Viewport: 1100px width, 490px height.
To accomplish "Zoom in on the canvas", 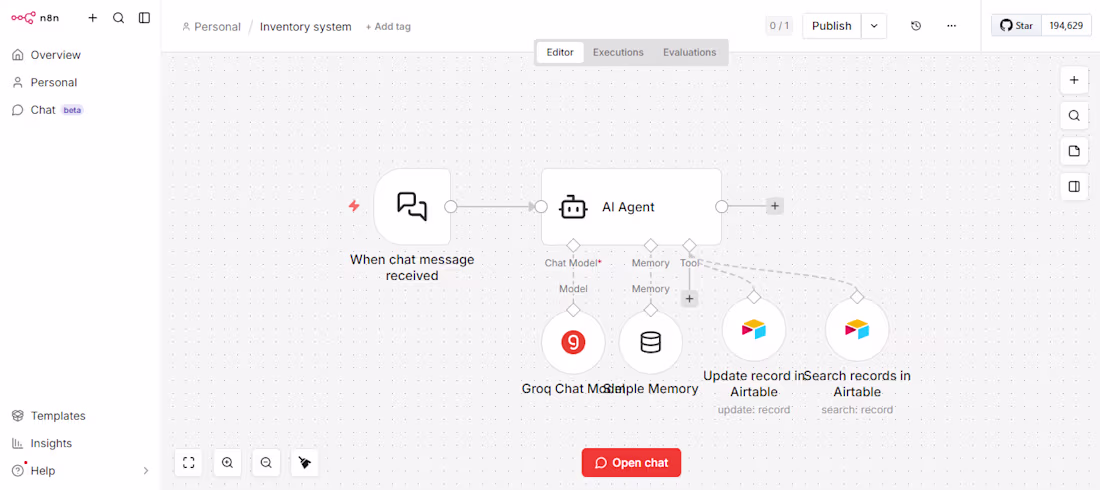I will (227, 463).
